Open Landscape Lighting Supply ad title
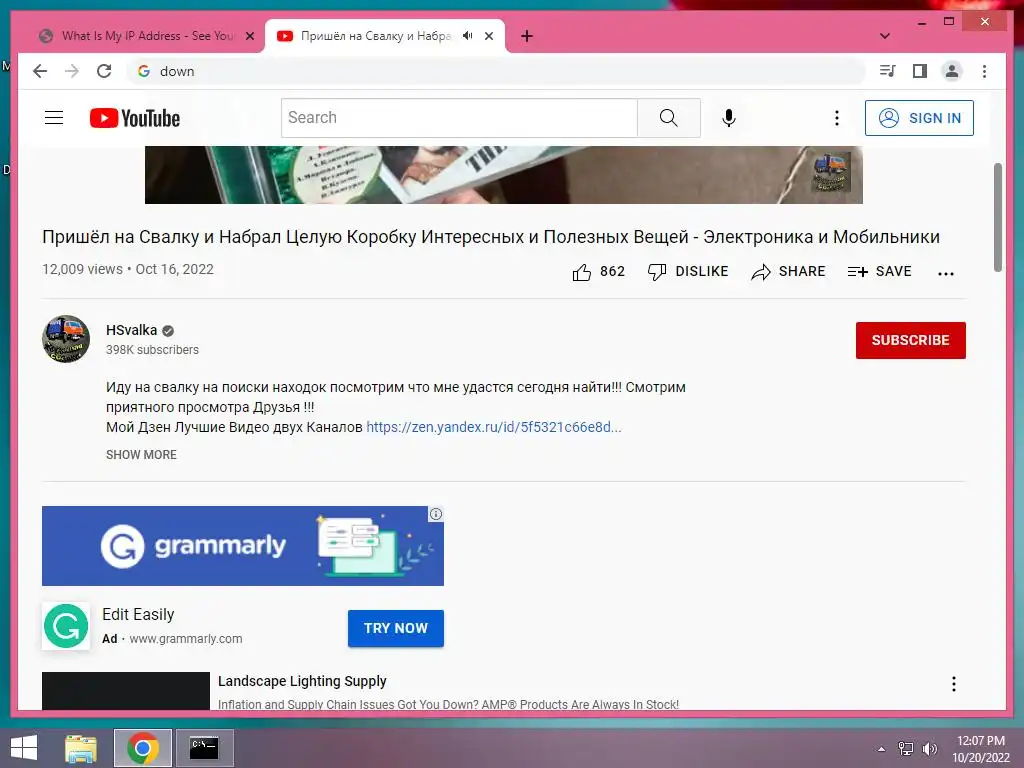Screen dimensions: 1024x768 (302, 681)
